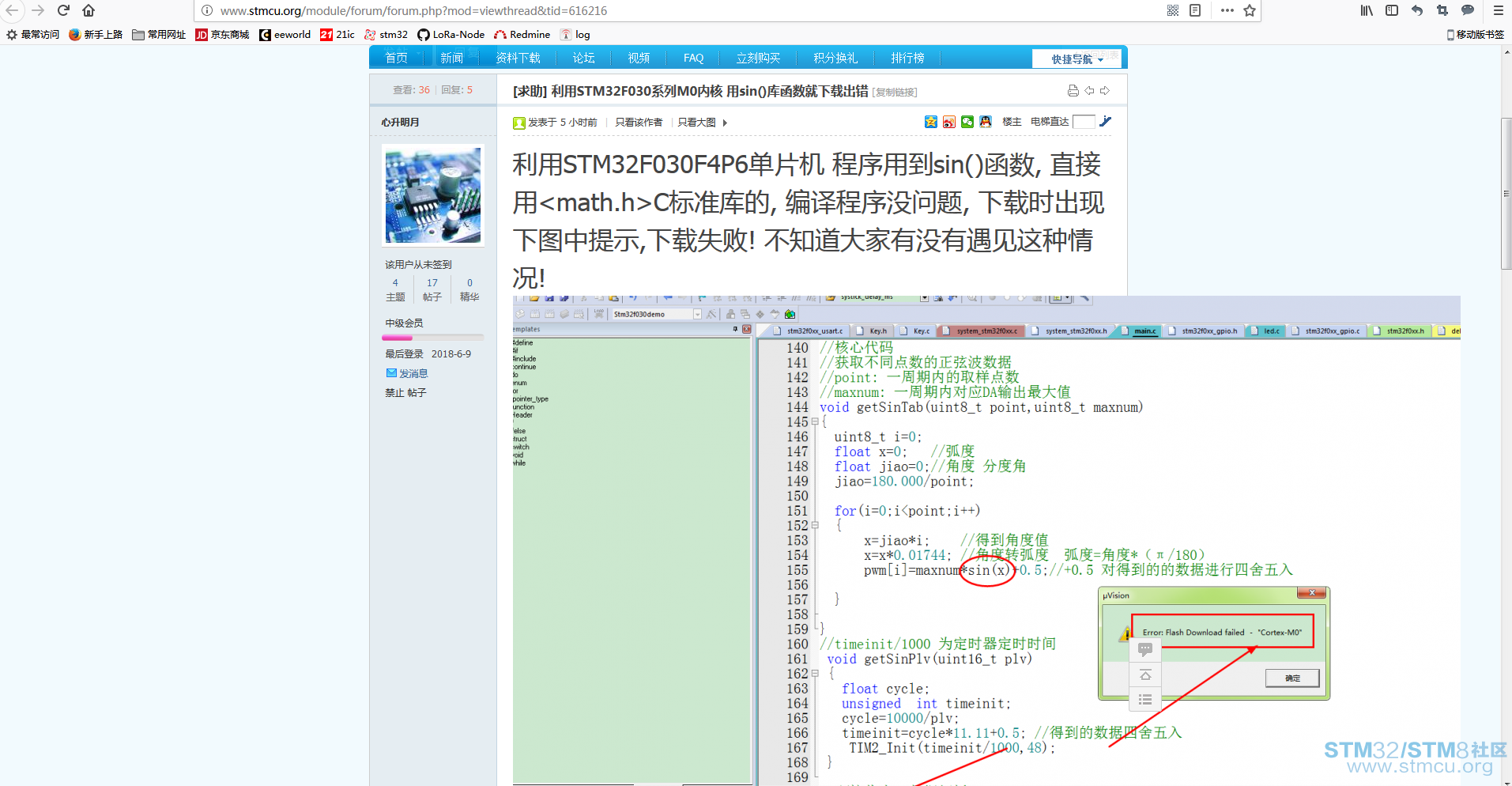
Task: Focus the 电梯直达 floor number field
Action: 1084,122
